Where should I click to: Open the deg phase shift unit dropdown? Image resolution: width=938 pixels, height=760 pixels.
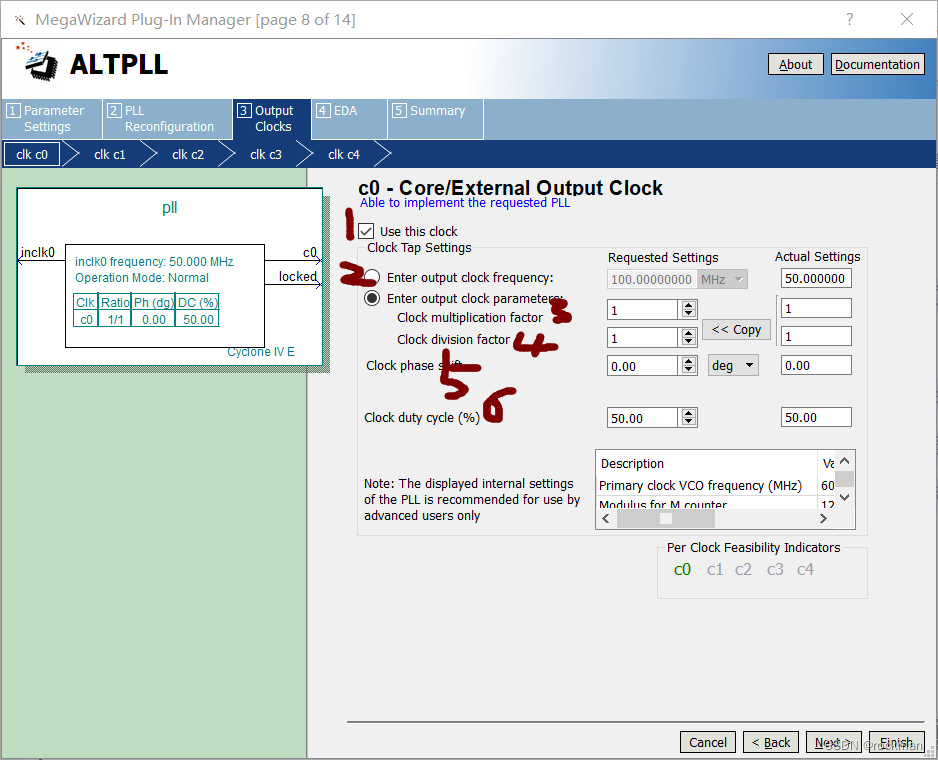pos(733,365)
